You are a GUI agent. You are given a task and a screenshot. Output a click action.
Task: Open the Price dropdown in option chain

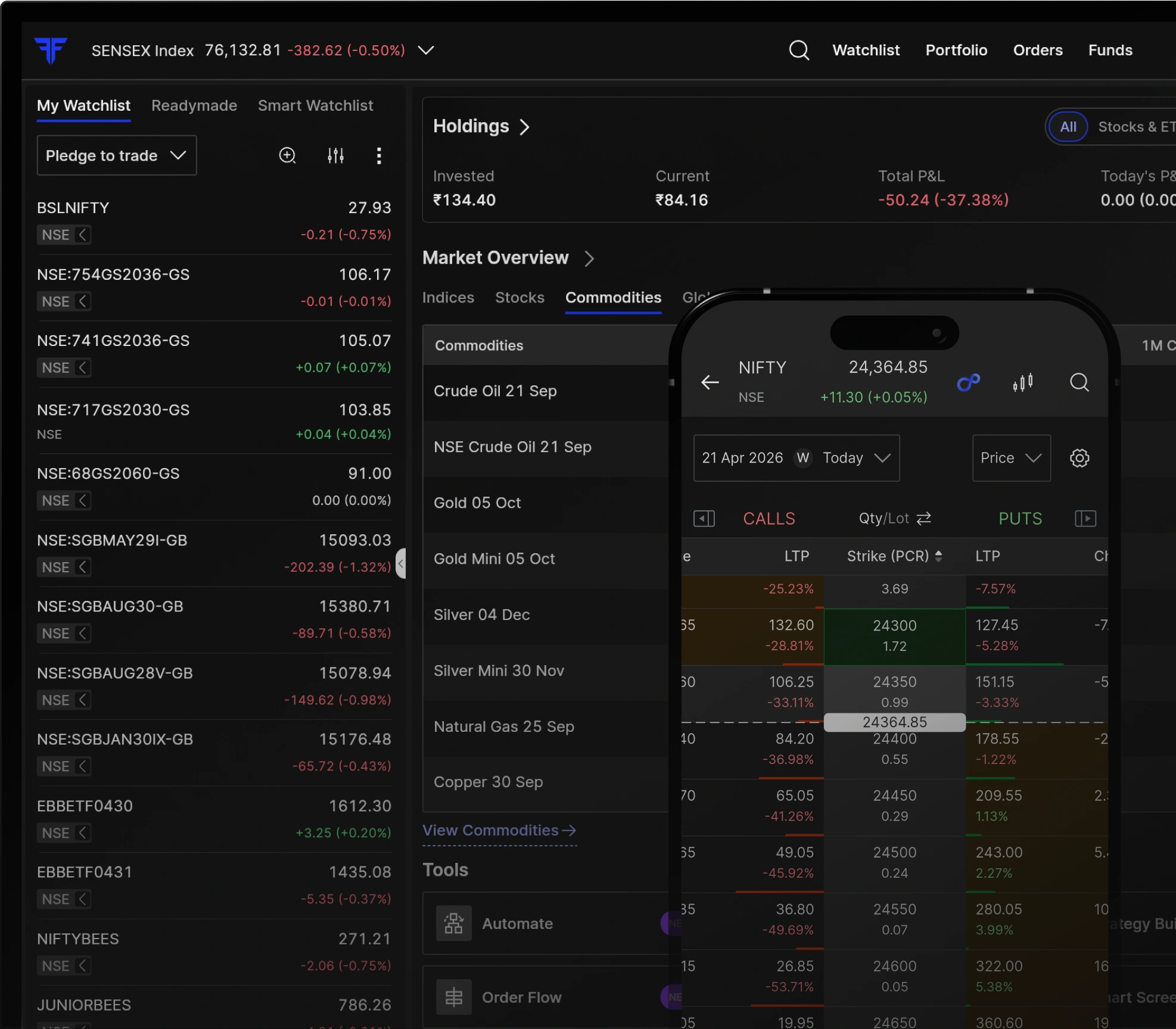click(1011, 458)
